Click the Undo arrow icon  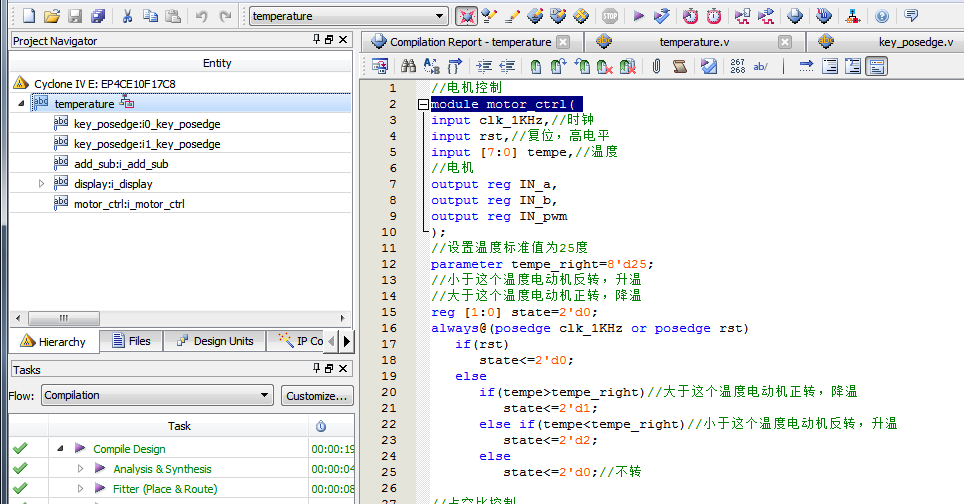[201, 16]
